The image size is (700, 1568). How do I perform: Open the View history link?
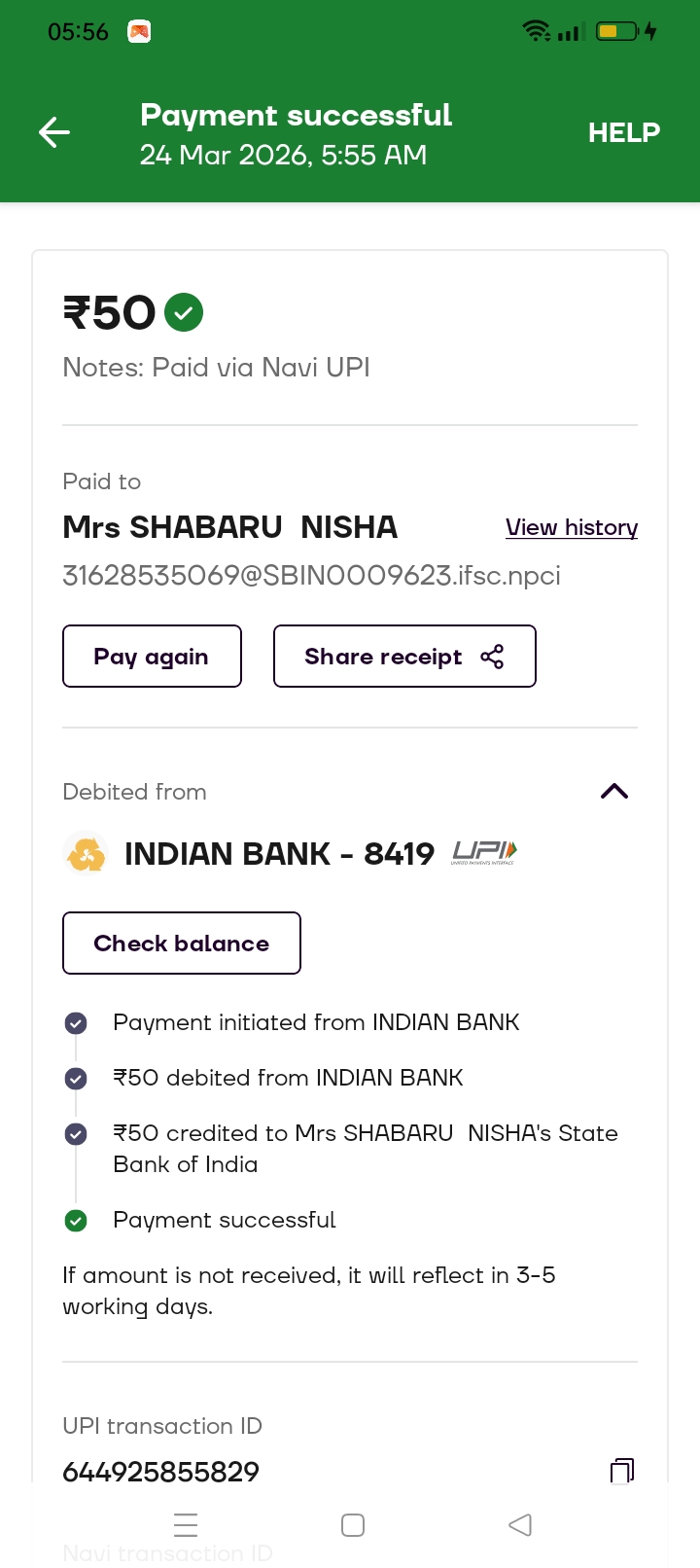click(x=572, y=527)
